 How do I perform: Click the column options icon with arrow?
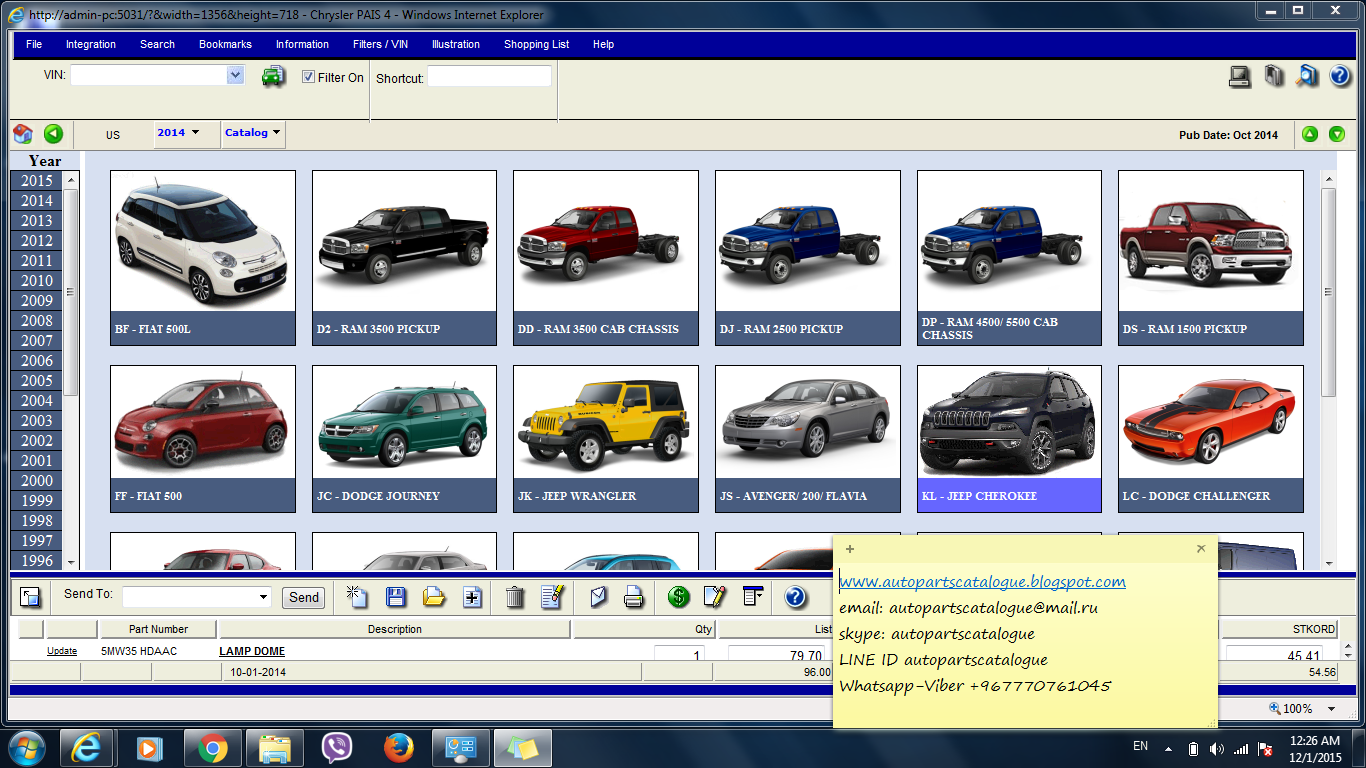coord(753,597)
